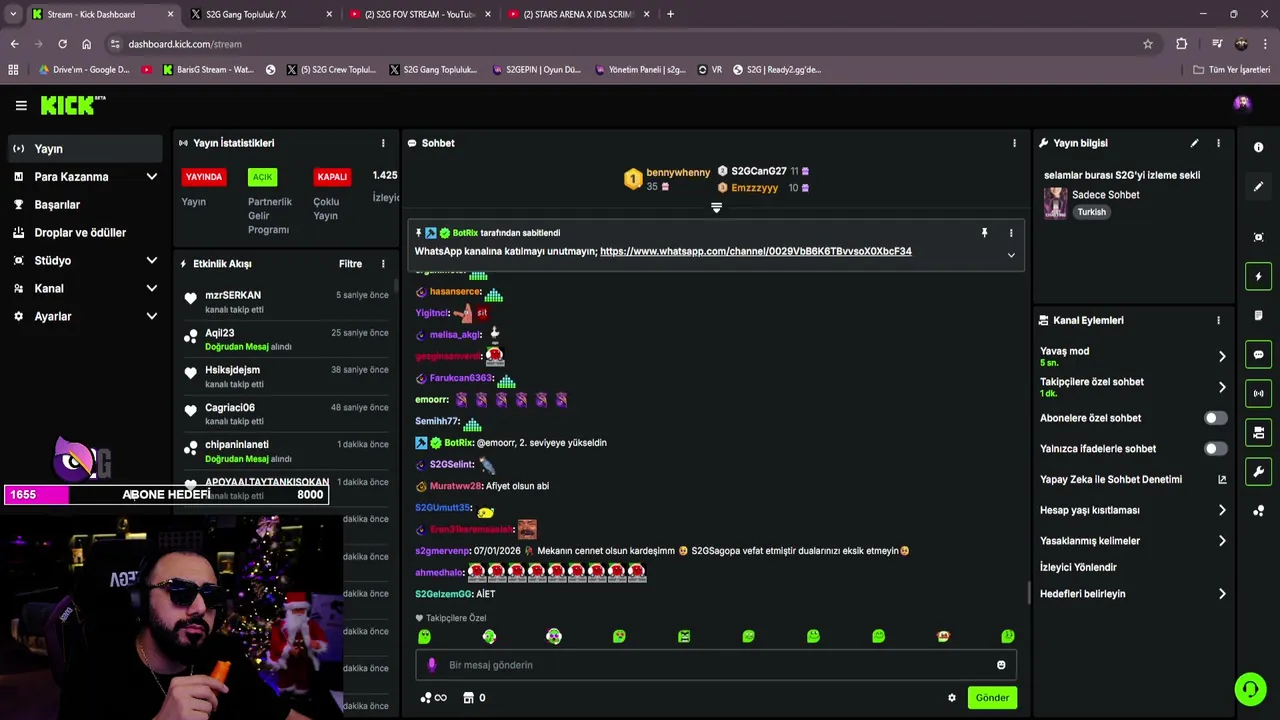
Task: Switch to S2G Gang Topluluk X tab
Action: pos(260,14)
